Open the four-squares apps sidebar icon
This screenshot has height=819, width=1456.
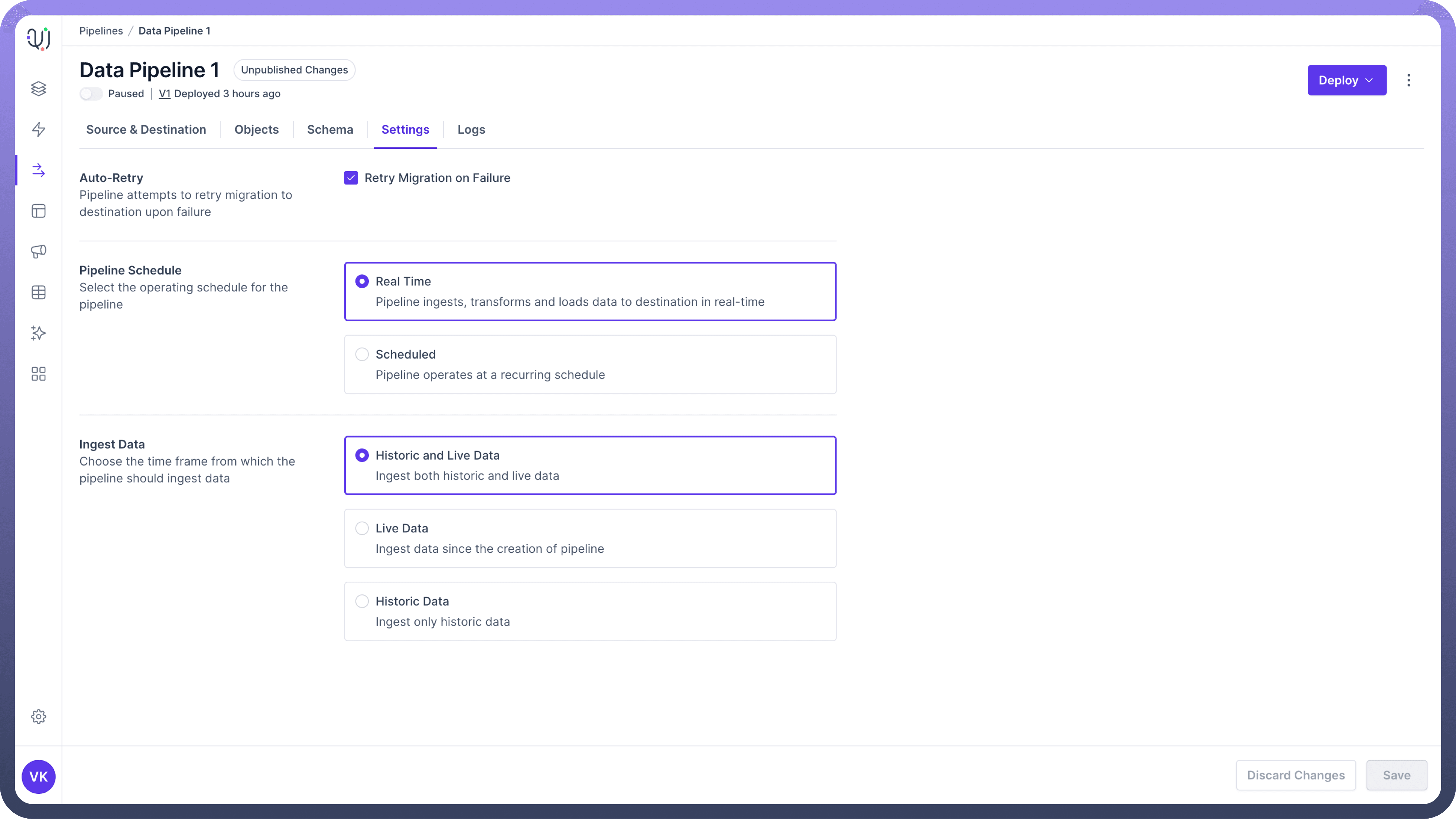(38, 374)
